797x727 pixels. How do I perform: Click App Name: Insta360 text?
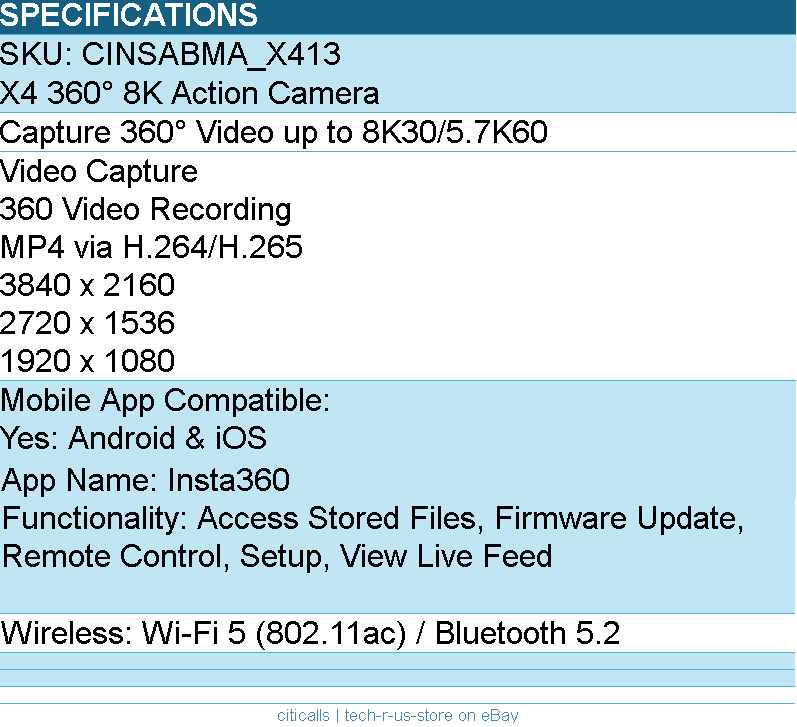click(145, 480)
